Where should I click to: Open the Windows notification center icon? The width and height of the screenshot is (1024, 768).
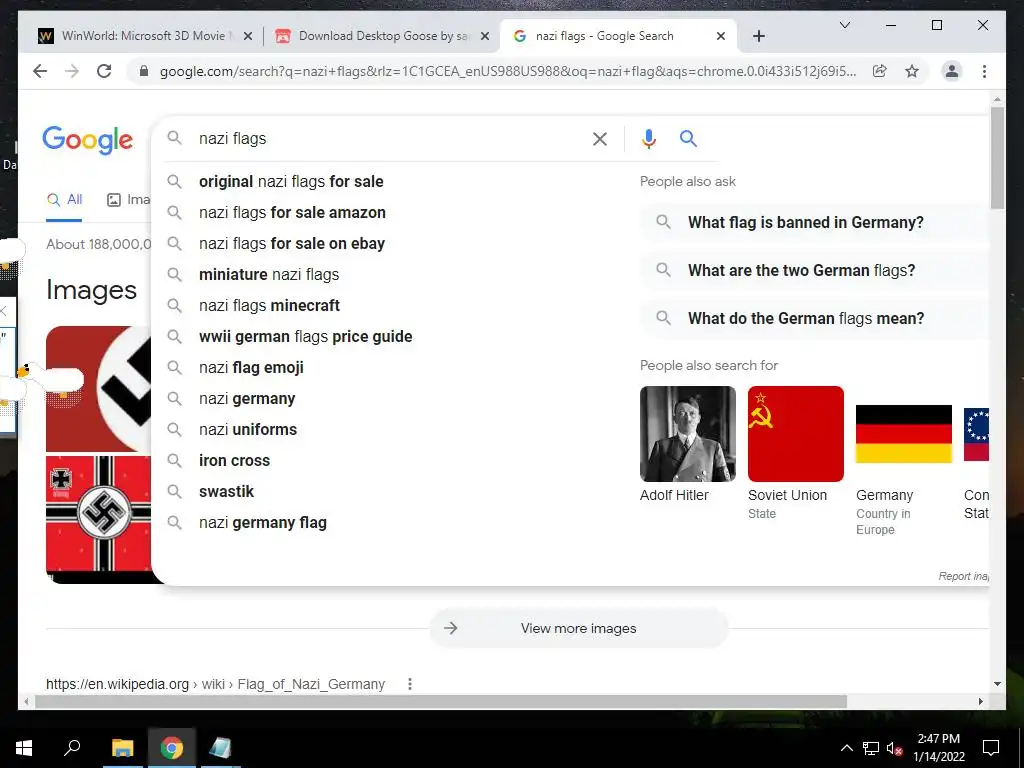(x=991, y=748)
